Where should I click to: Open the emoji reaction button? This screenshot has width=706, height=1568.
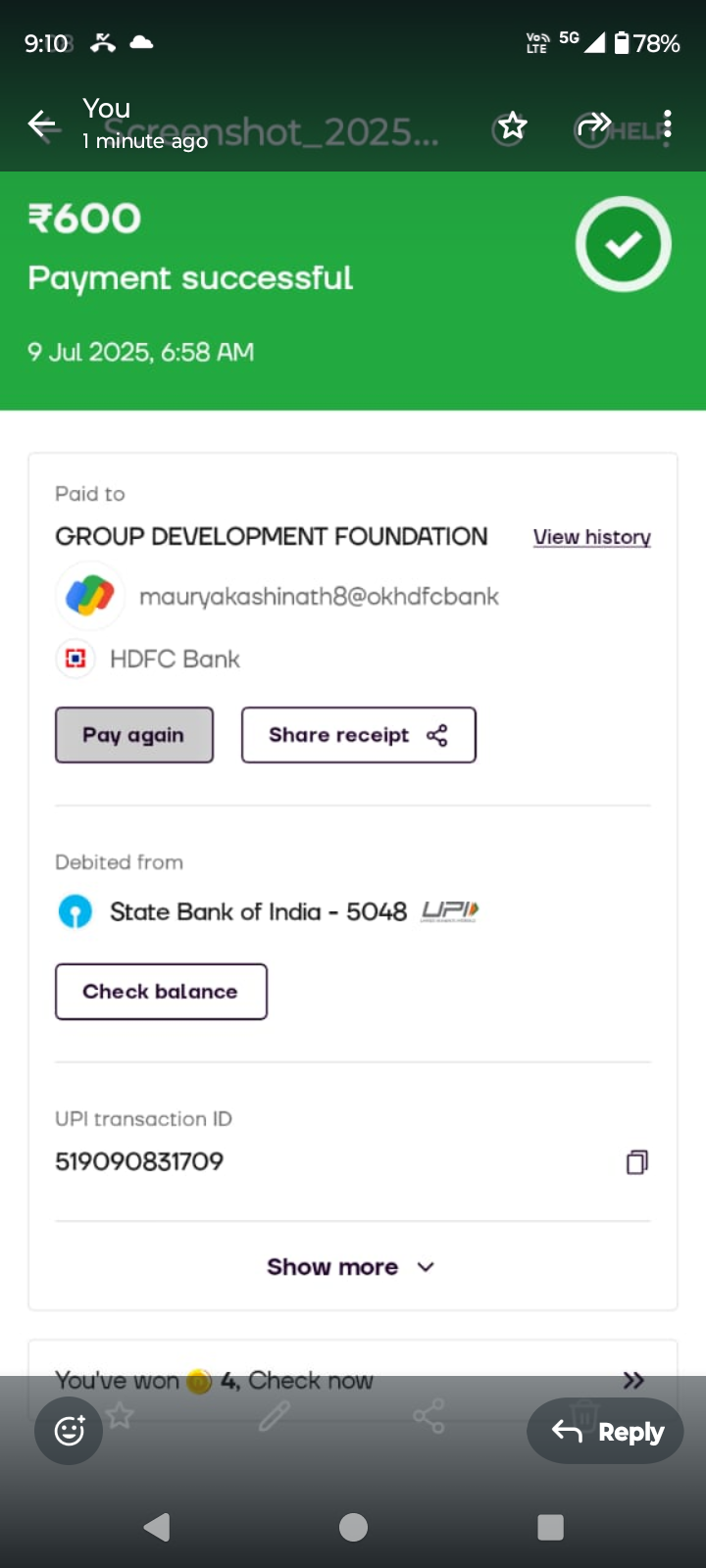69,1431
